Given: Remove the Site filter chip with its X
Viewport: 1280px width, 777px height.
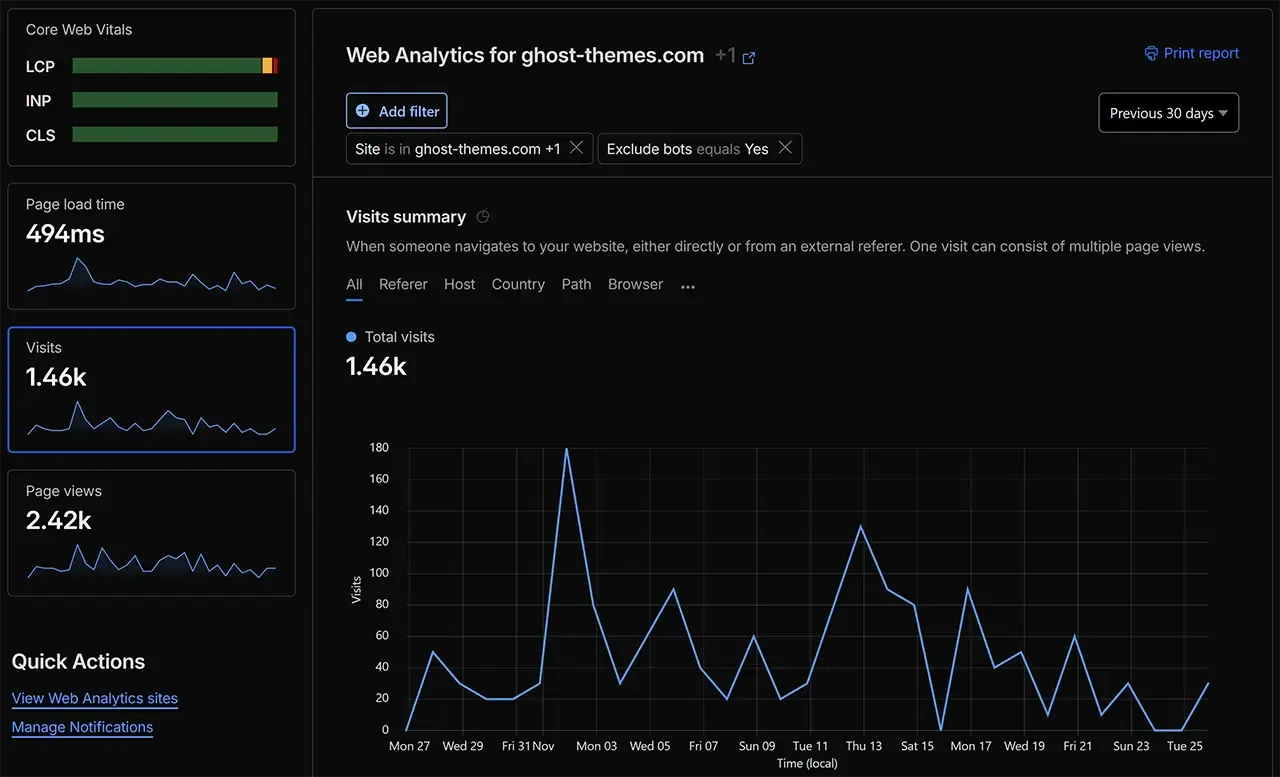Looking at the screenshot, I should 576,147.
